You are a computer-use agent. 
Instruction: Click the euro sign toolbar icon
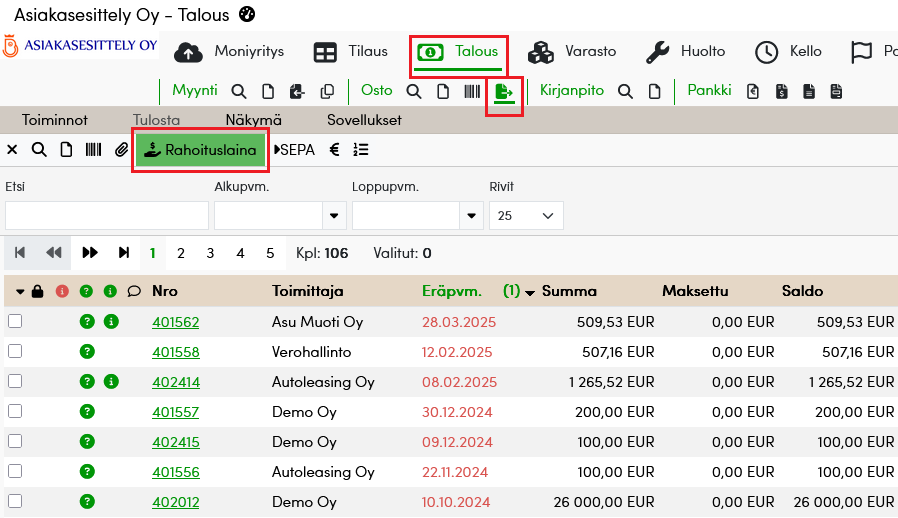click(334, 150)
